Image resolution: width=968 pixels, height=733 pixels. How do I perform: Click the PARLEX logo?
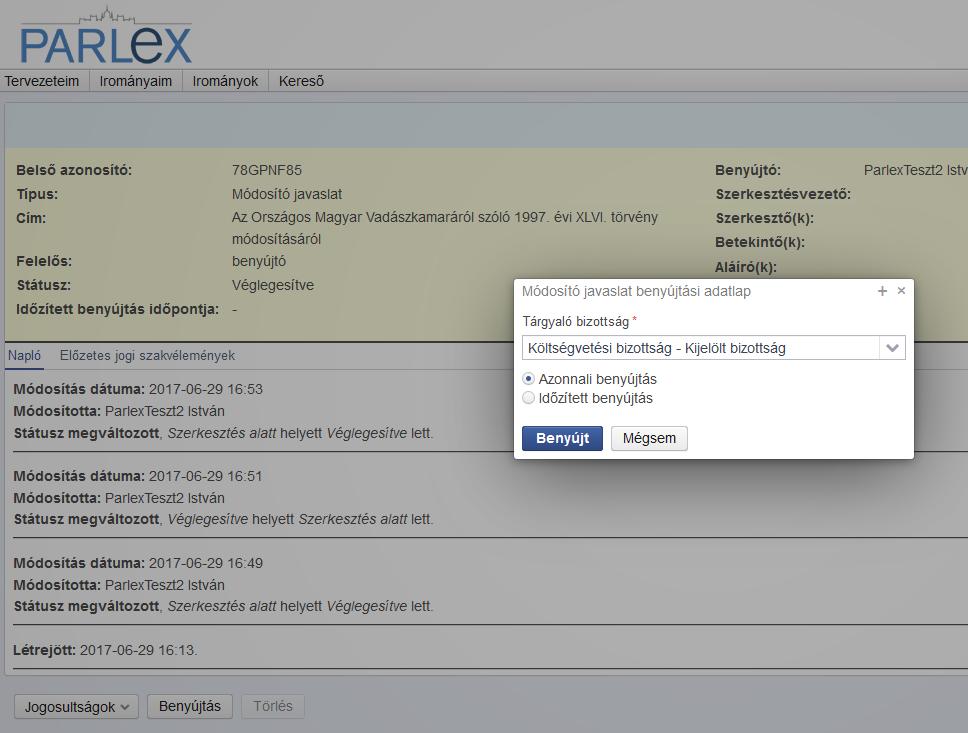(x=106, y=36)
